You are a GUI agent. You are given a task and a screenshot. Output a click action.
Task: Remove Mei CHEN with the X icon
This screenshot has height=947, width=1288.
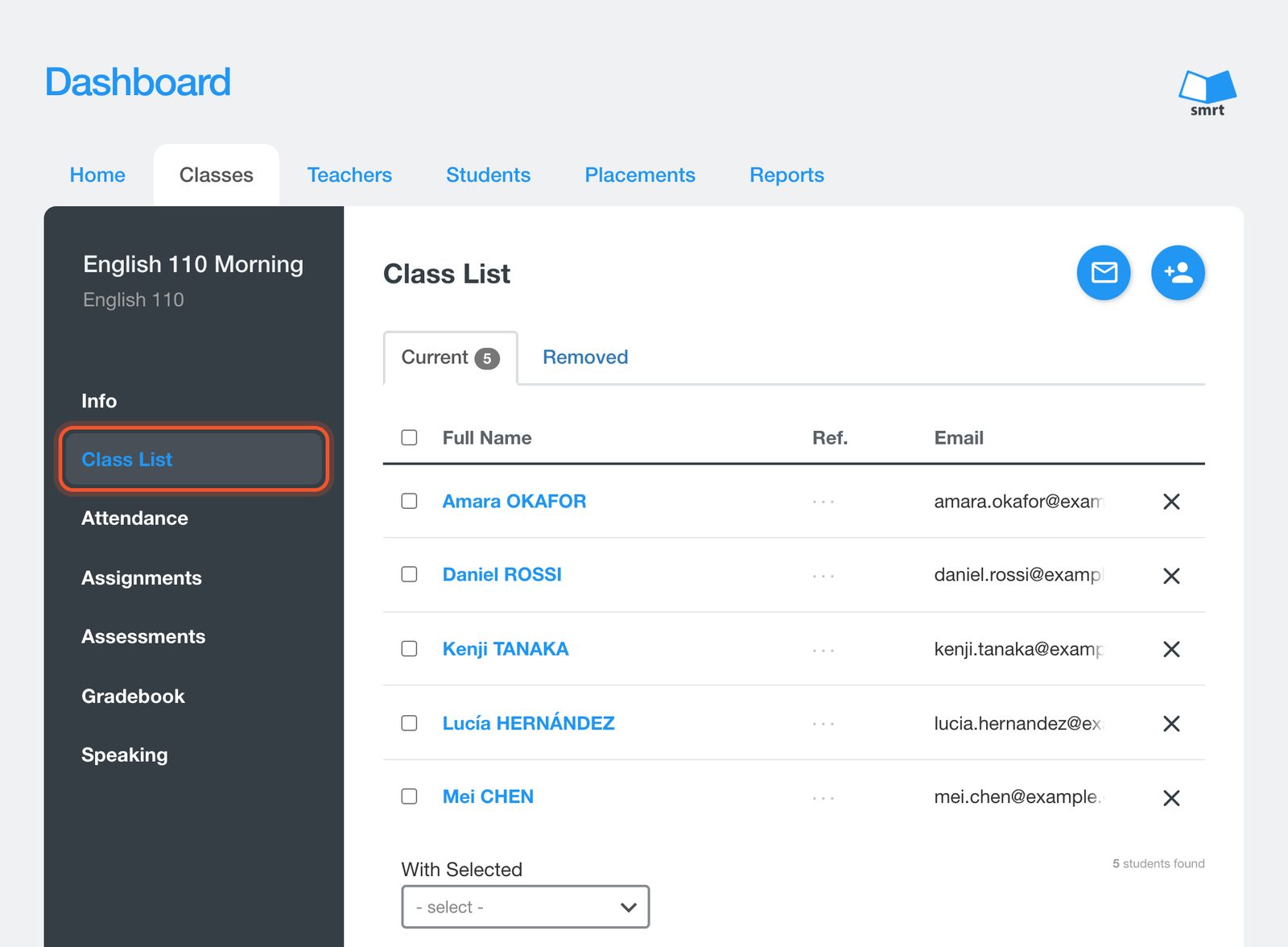pos(1171,798)
